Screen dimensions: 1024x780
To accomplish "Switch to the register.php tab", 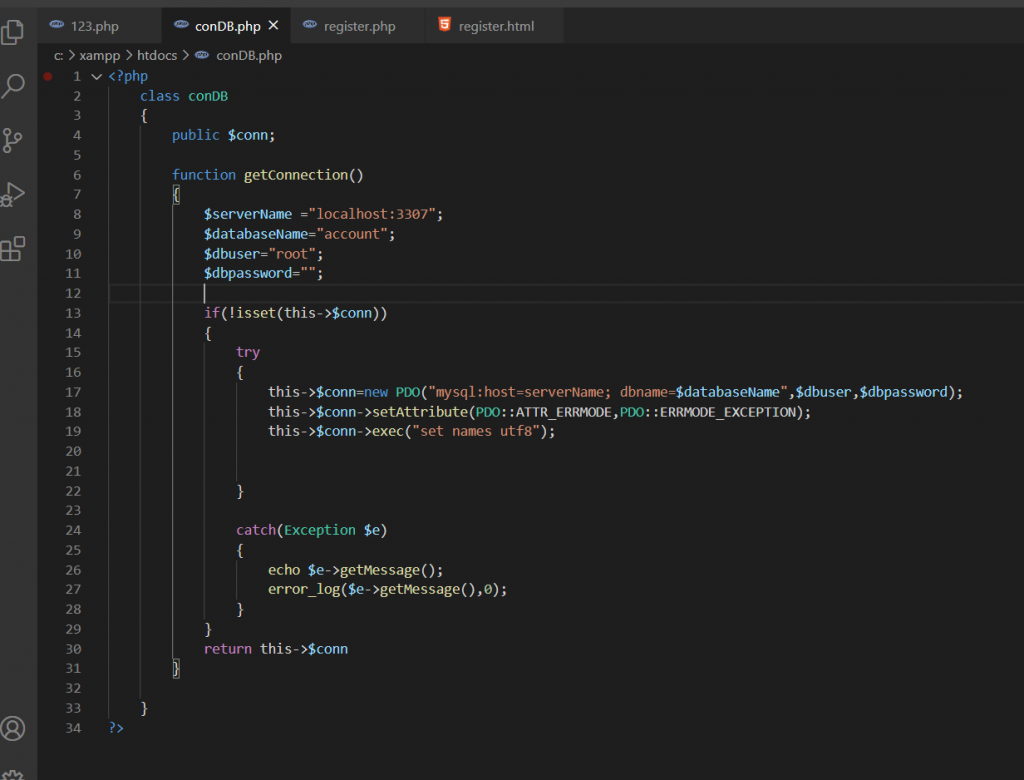I will [359, 26].
